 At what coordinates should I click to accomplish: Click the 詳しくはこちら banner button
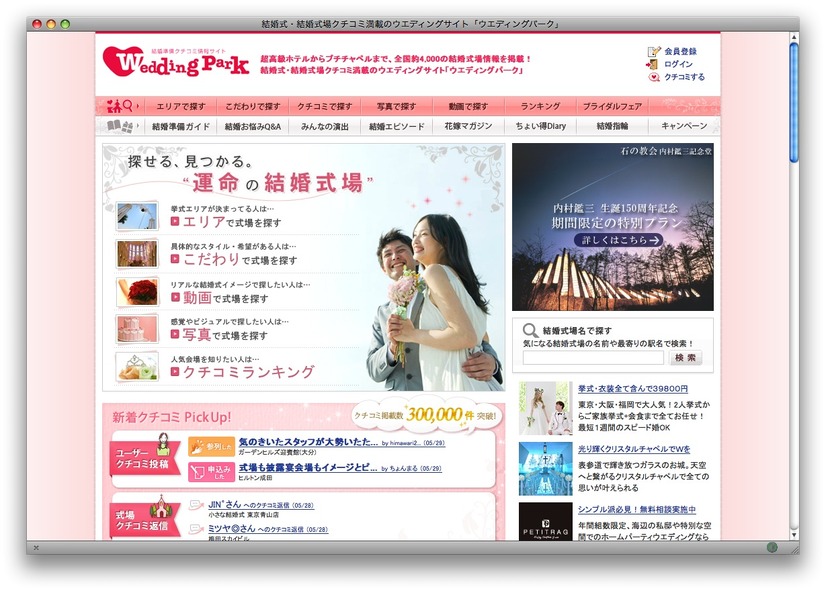618,240
